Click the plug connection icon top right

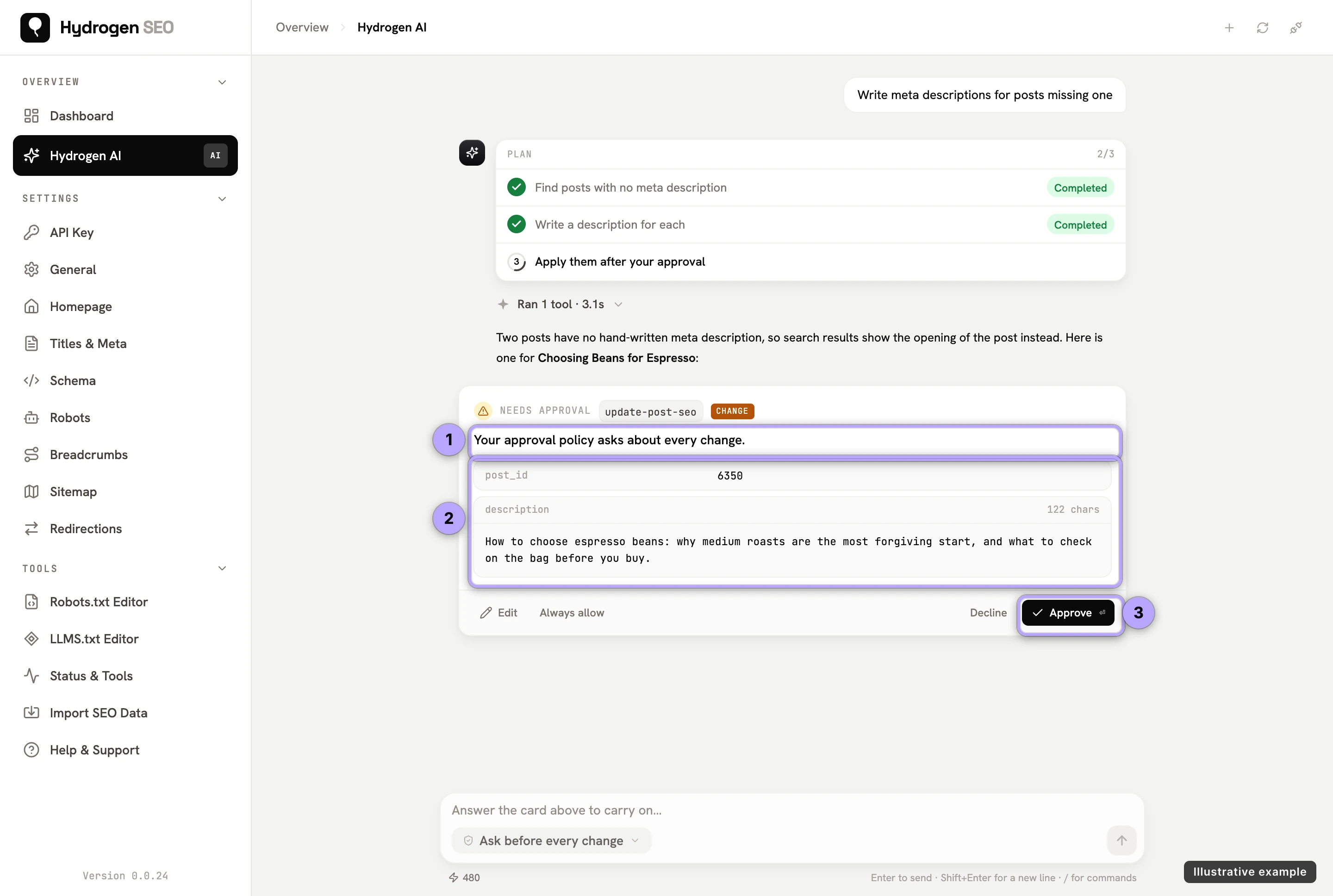1296,27
